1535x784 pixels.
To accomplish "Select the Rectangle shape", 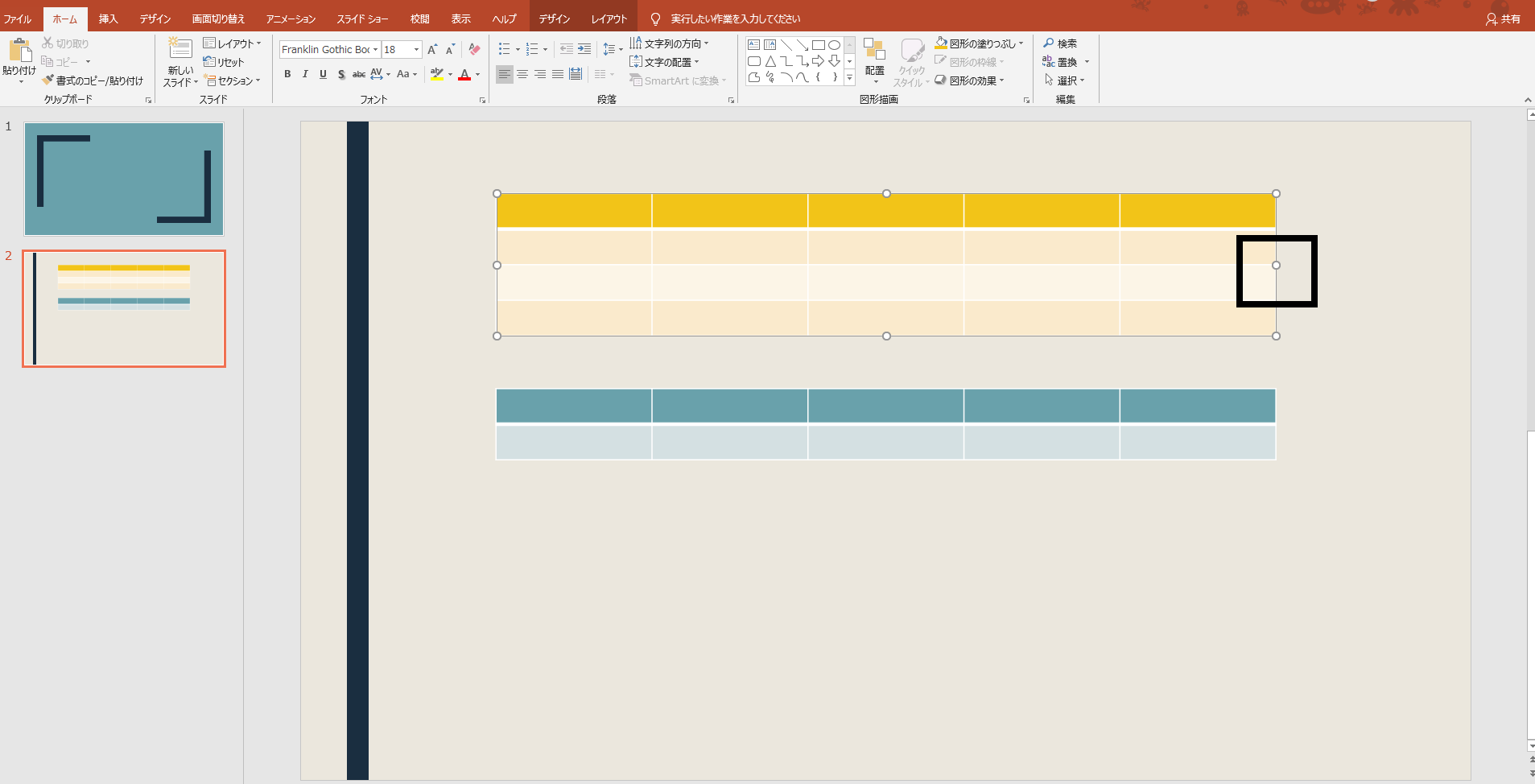I will 819,45.
